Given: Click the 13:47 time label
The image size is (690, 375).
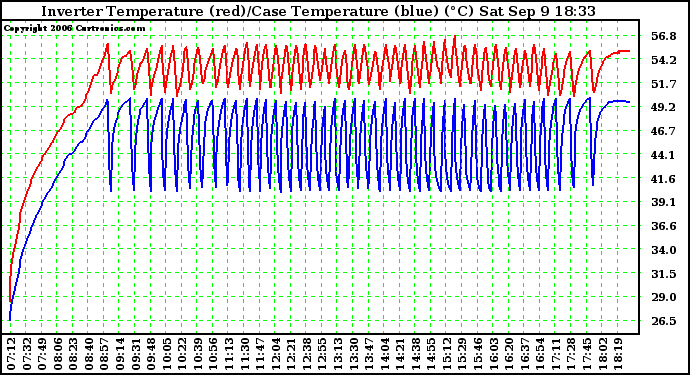Looking at the screenshot, I should pyautogui.click(x=369, y=354).
